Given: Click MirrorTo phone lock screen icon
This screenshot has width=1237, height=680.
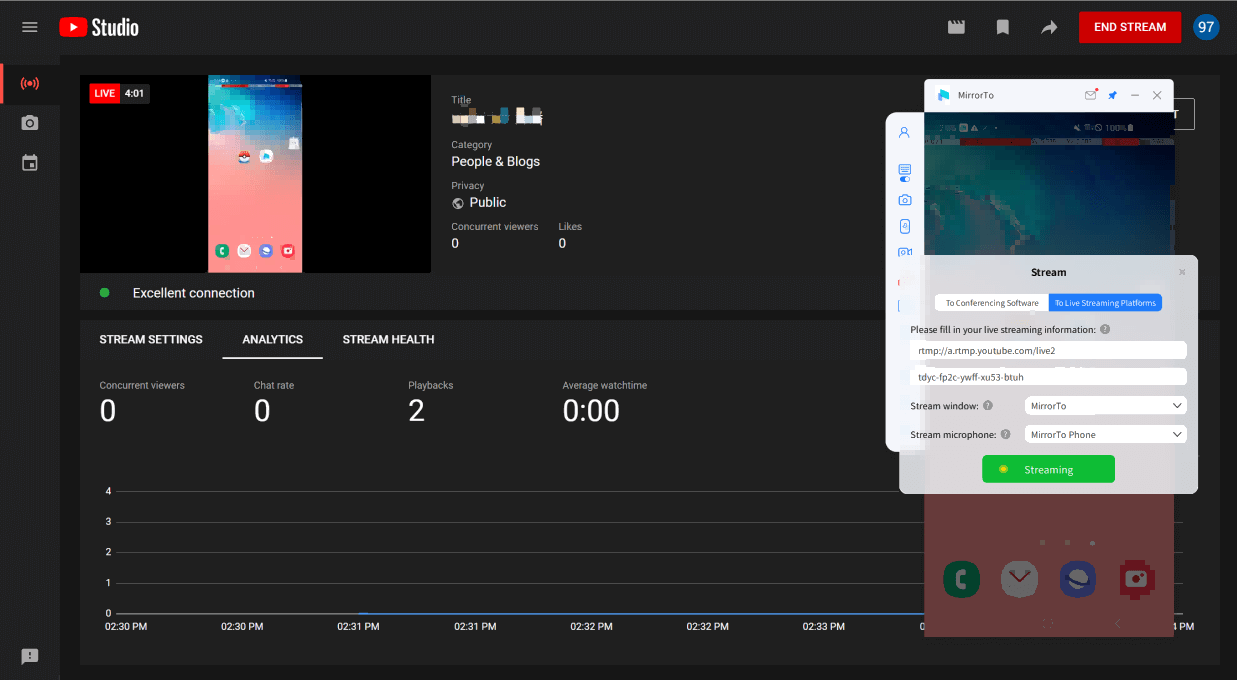Looking at the screenshot, I should point(904,226).
